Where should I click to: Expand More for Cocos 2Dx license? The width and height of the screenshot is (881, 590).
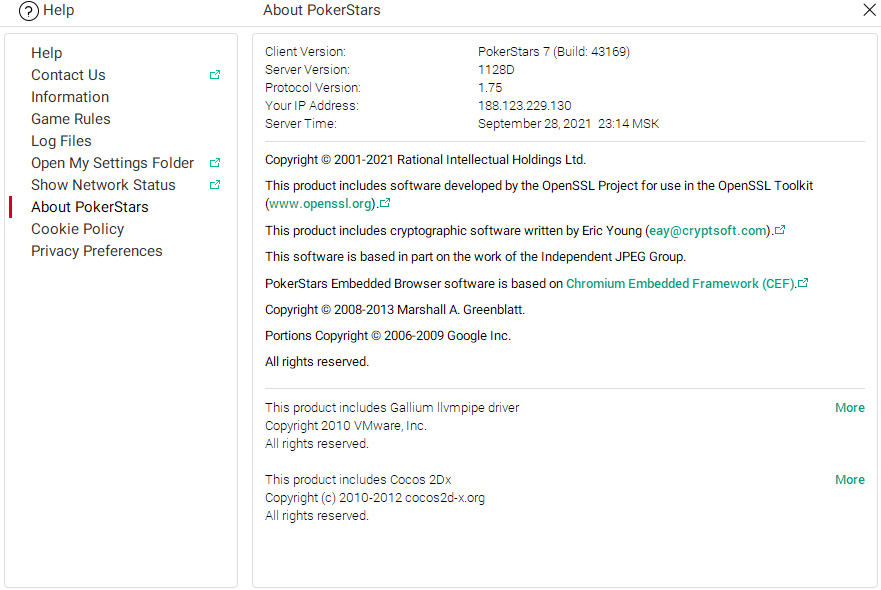click(x=849, y=480)
